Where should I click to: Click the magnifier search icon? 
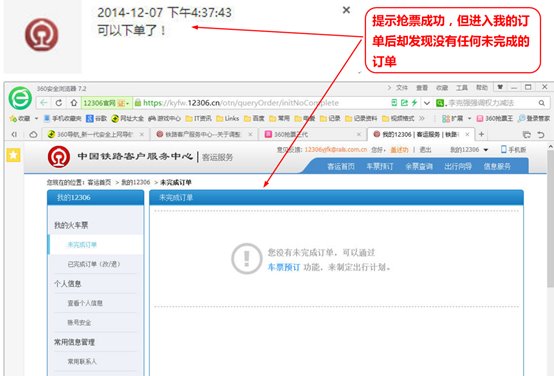pyautogui.click(x=542, y=103)
